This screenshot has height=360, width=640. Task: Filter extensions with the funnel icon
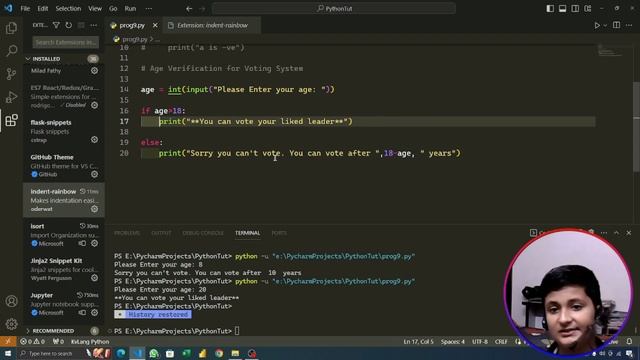coord(56,25)
